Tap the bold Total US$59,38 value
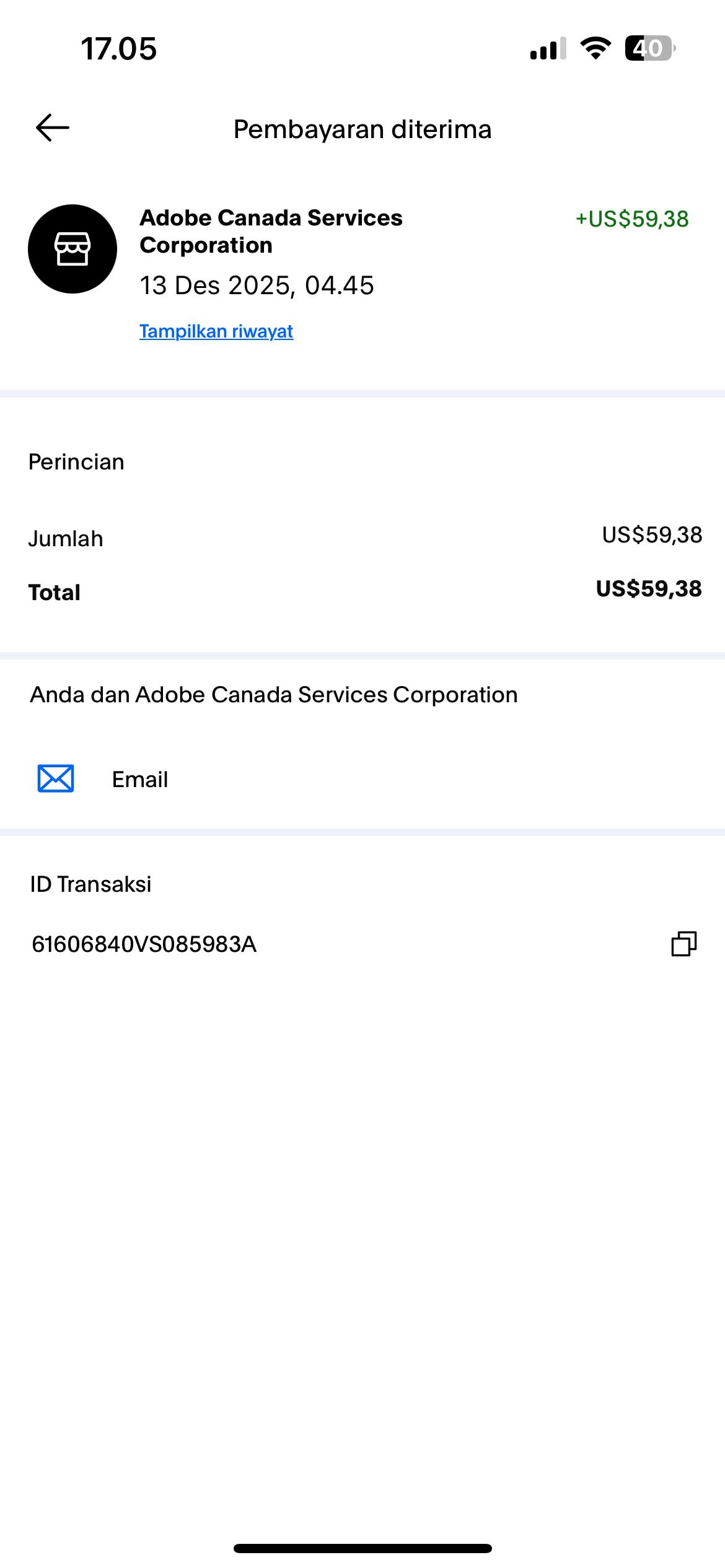The image size is (725, 1568). coord(649,588)
